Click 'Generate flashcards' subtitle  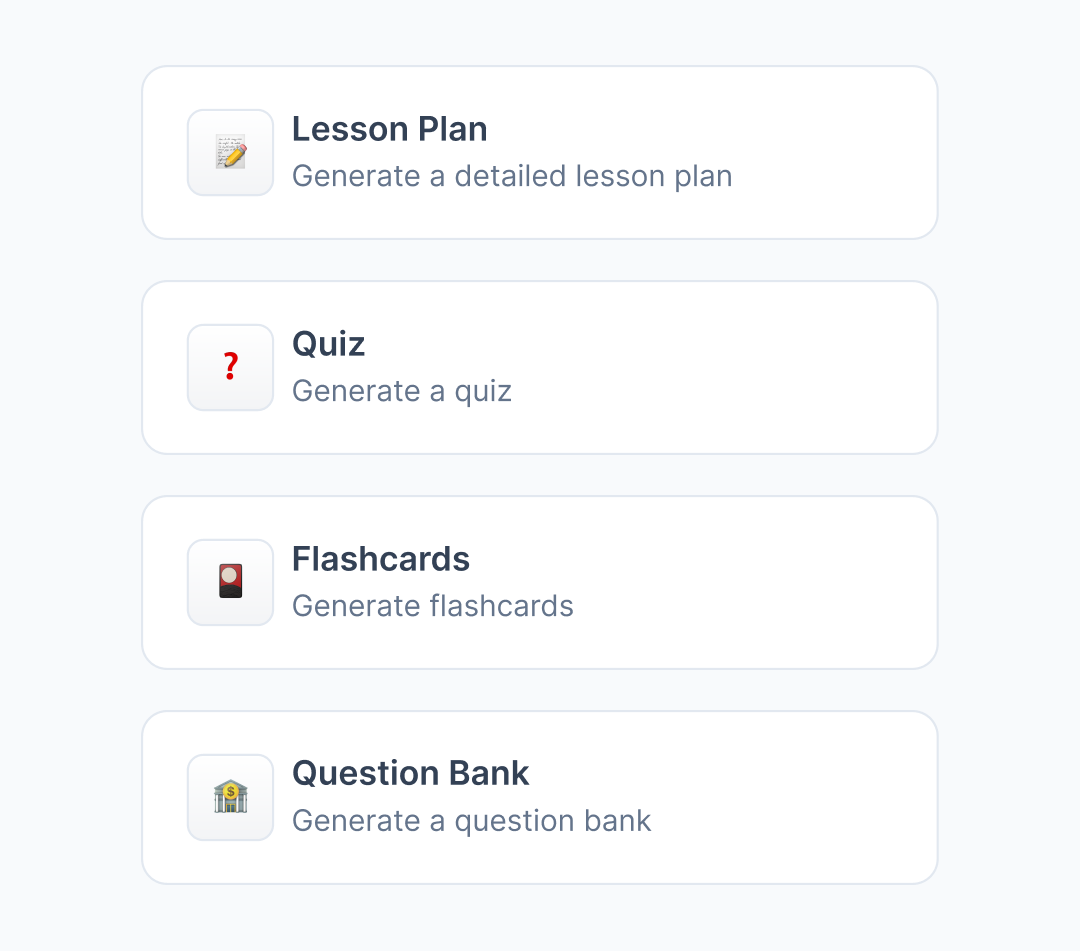pos(432,606)
